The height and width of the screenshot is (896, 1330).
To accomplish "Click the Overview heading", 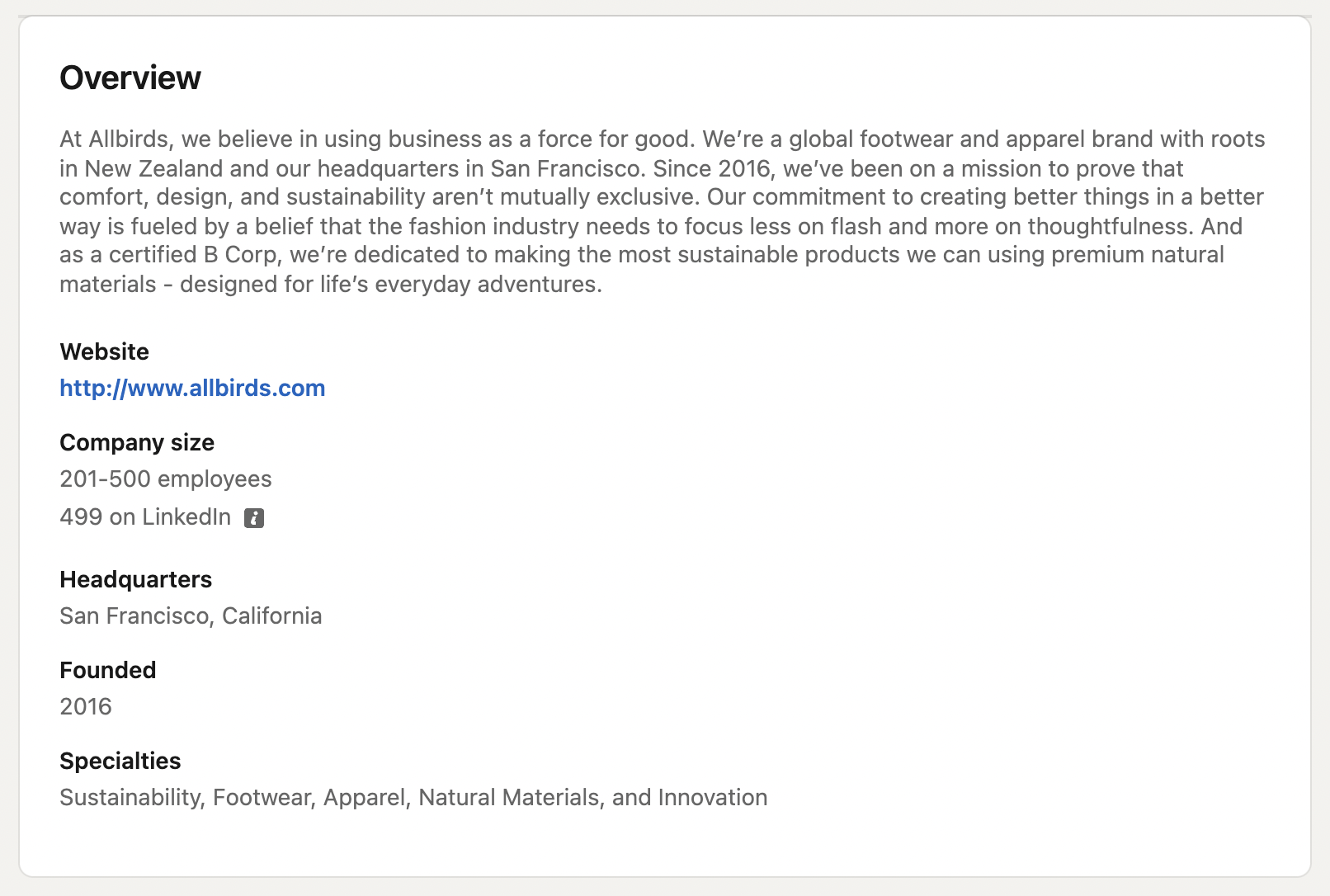I will [130, 78].
